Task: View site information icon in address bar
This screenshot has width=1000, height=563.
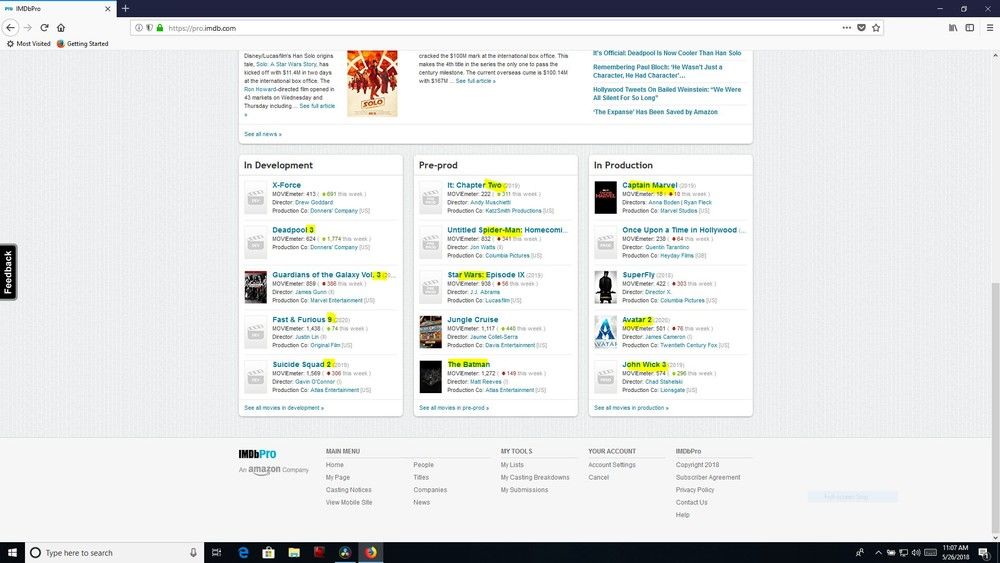Action: [138, 28]
